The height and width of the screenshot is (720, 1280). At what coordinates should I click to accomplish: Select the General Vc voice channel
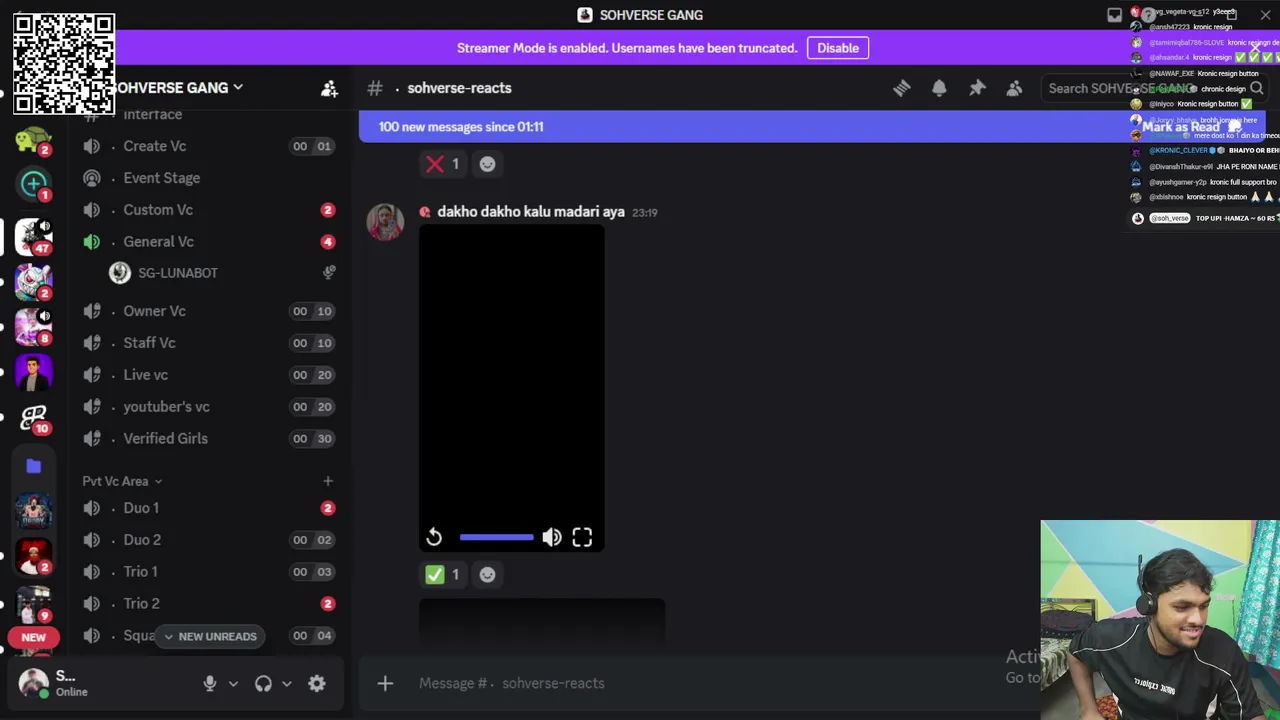(208, 242)
